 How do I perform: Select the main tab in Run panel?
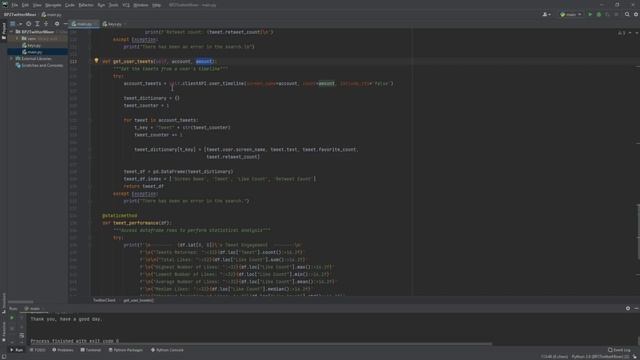(33, 309)
